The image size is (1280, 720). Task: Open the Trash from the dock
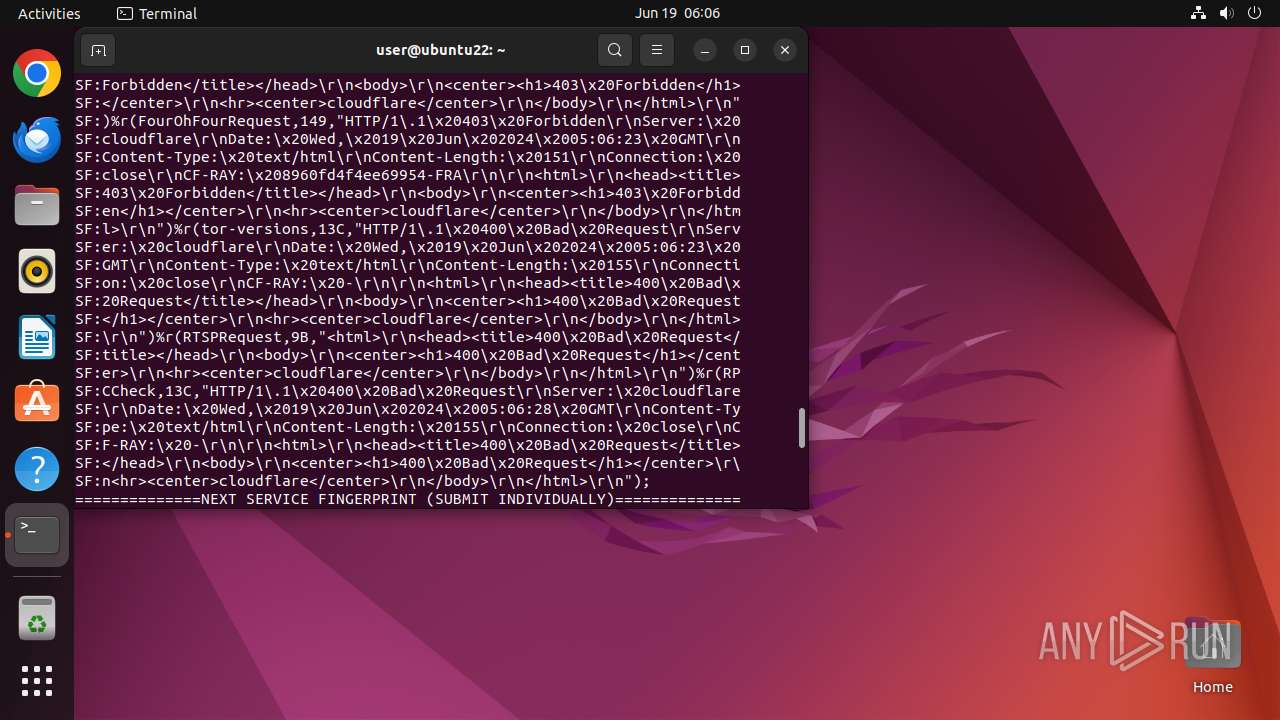[x=37, y=619]
